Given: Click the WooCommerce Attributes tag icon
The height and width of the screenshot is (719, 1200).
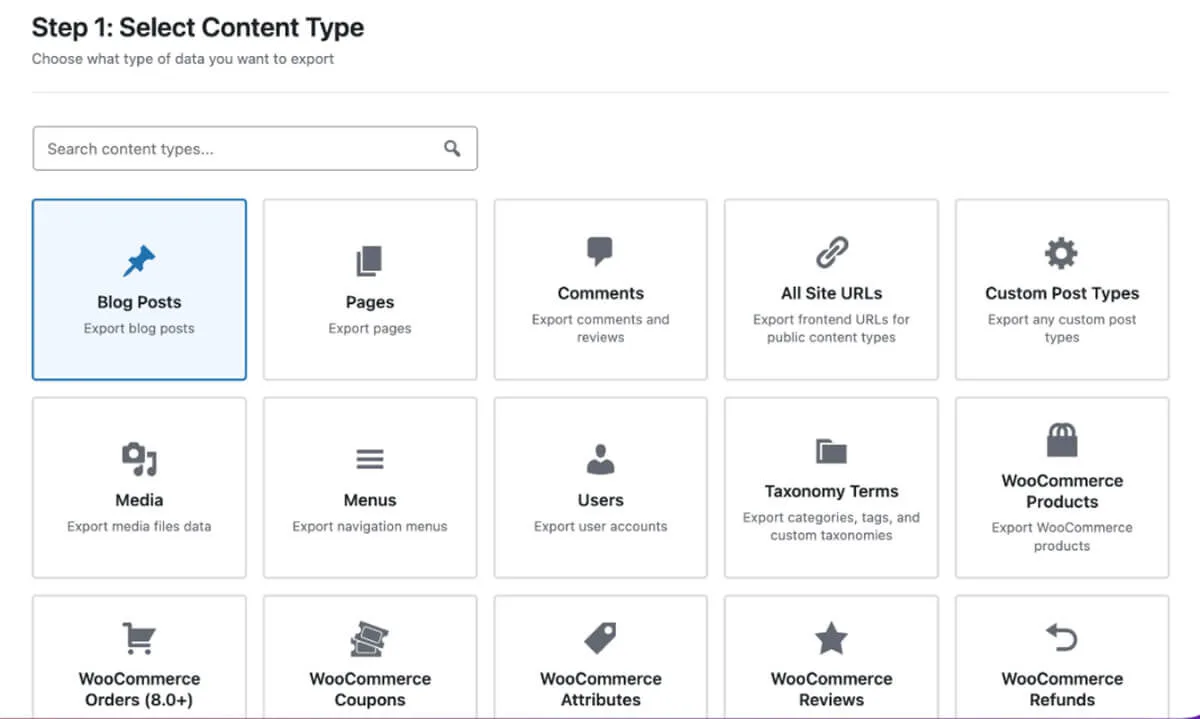Looking at the screenshot, I should (x=600, y=638).
